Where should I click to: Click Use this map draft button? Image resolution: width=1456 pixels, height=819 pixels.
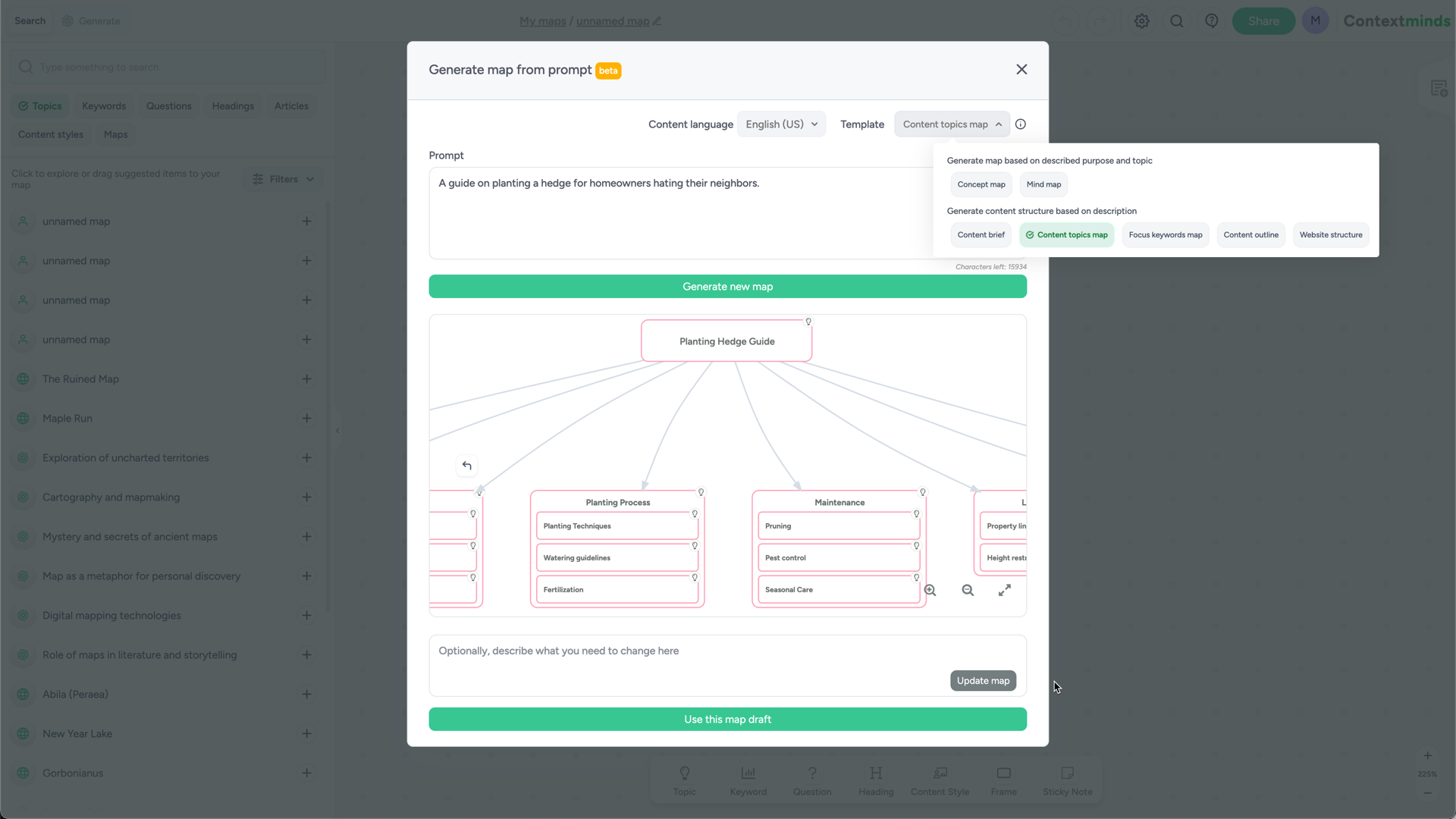(x=727, y=719)
